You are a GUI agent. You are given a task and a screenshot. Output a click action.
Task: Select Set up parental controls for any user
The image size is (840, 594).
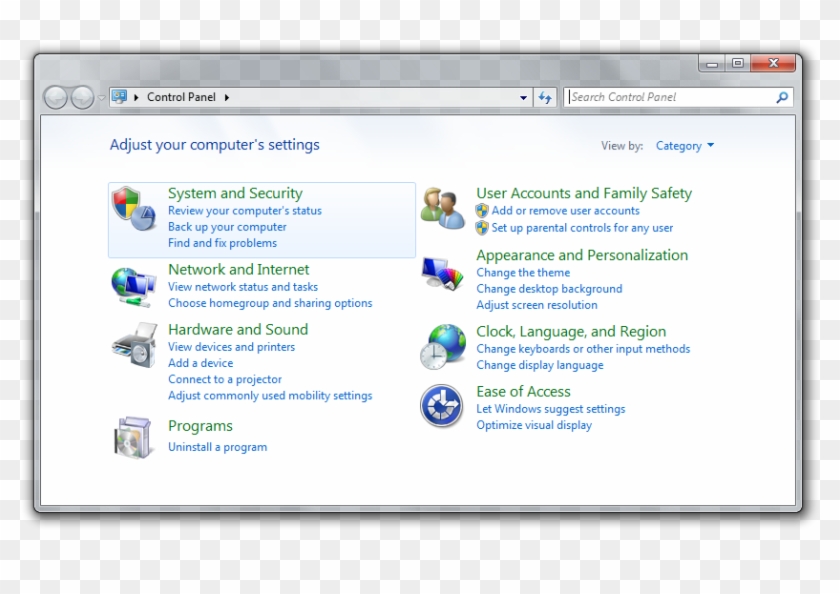[582, 228]
